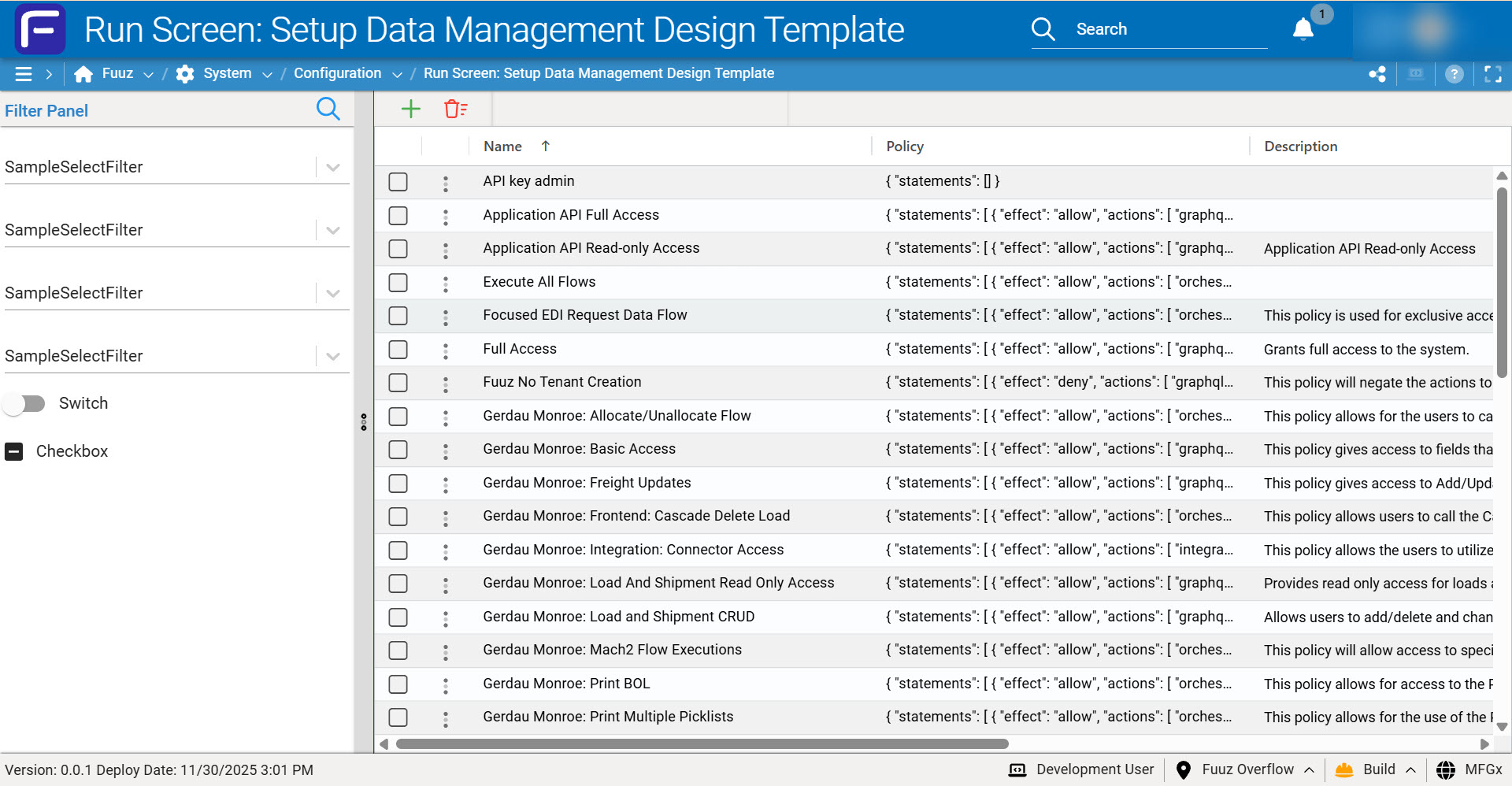Open the Configuration breadcrumb menu
The height and width of the screenshot is (786, 1512).
tap(397, 74)
